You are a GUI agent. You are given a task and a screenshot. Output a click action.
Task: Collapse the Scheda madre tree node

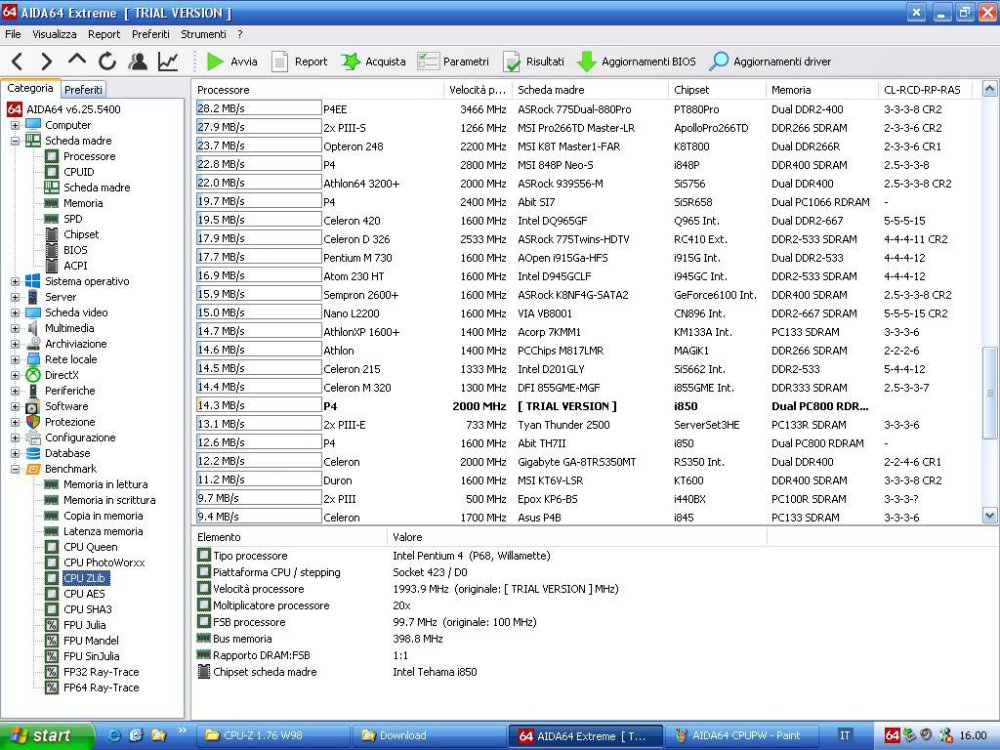(x=15, y=141)
